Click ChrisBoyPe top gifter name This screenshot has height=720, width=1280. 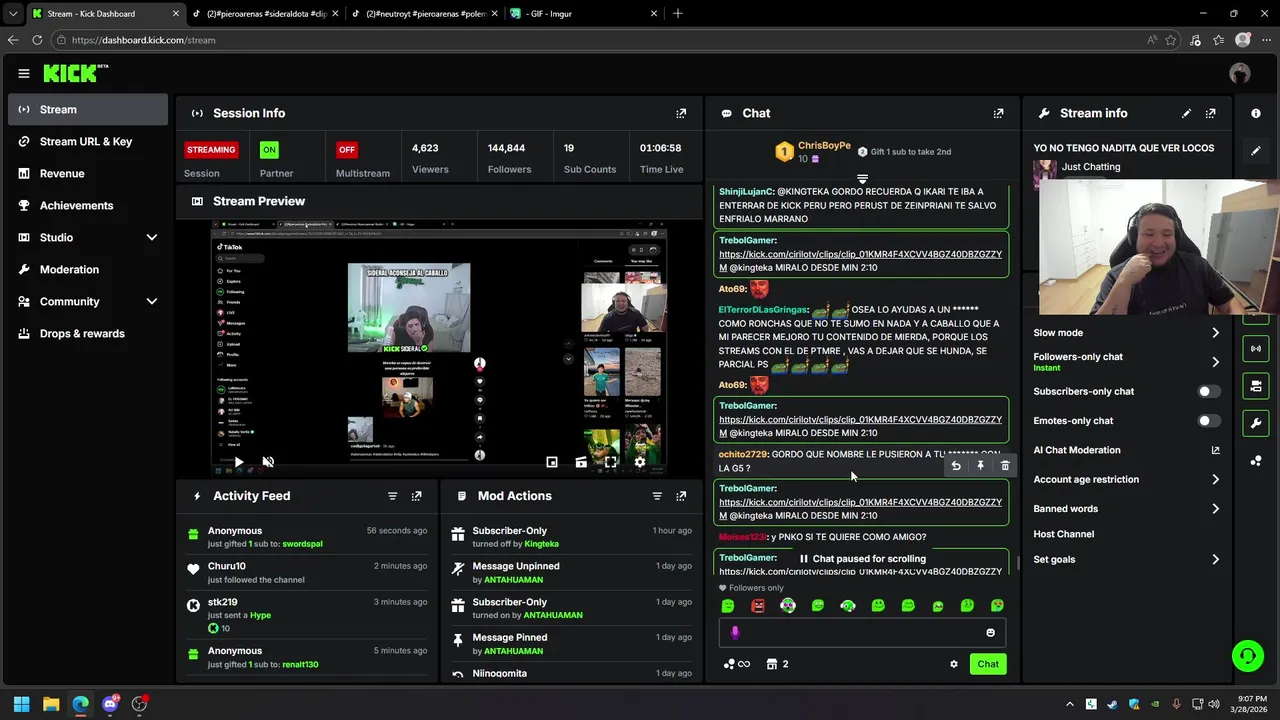(824, 146)
